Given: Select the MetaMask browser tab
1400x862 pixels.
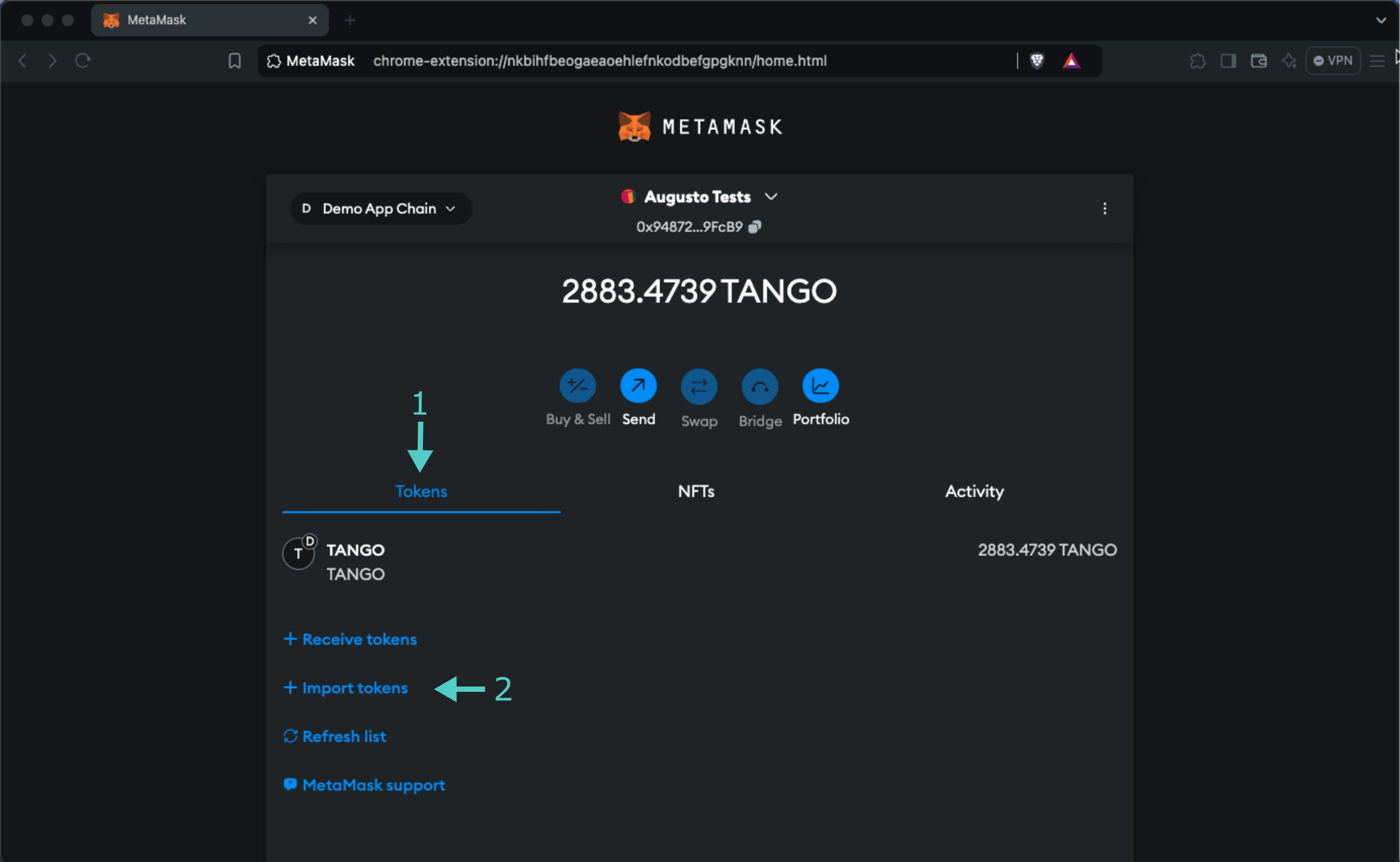Looking at the screenshot, I should [x=210, y=20].
